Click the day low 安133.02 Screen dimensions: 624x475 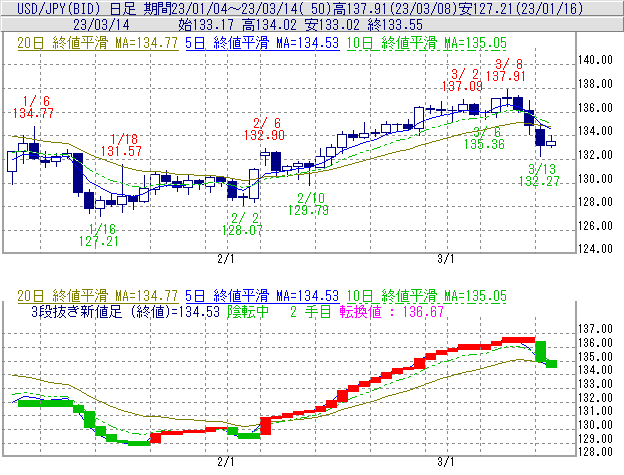(x=332, y=25)
